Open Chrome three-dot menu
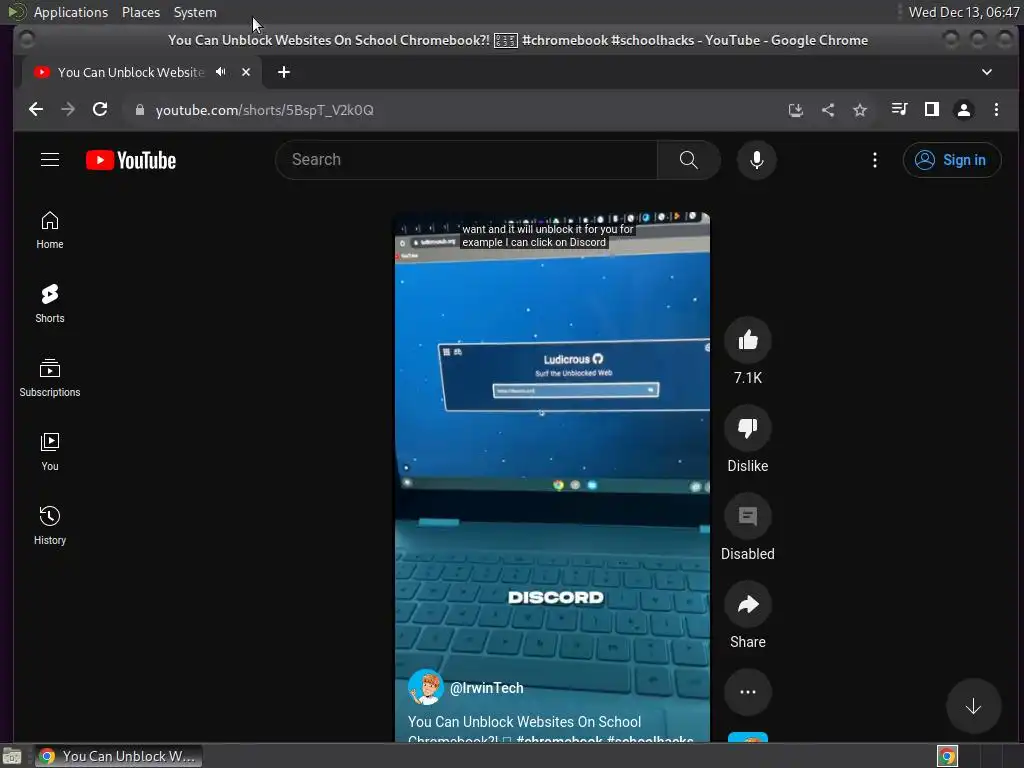The image size is (1024, 768). [996, 110]
